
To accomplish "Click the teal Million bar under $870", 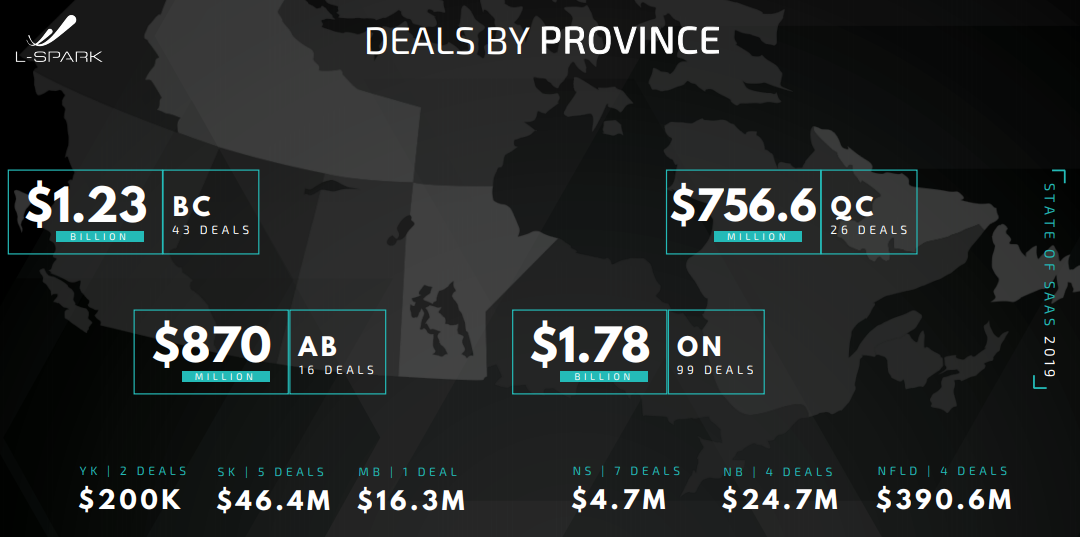I will click(x=226, y=377).
